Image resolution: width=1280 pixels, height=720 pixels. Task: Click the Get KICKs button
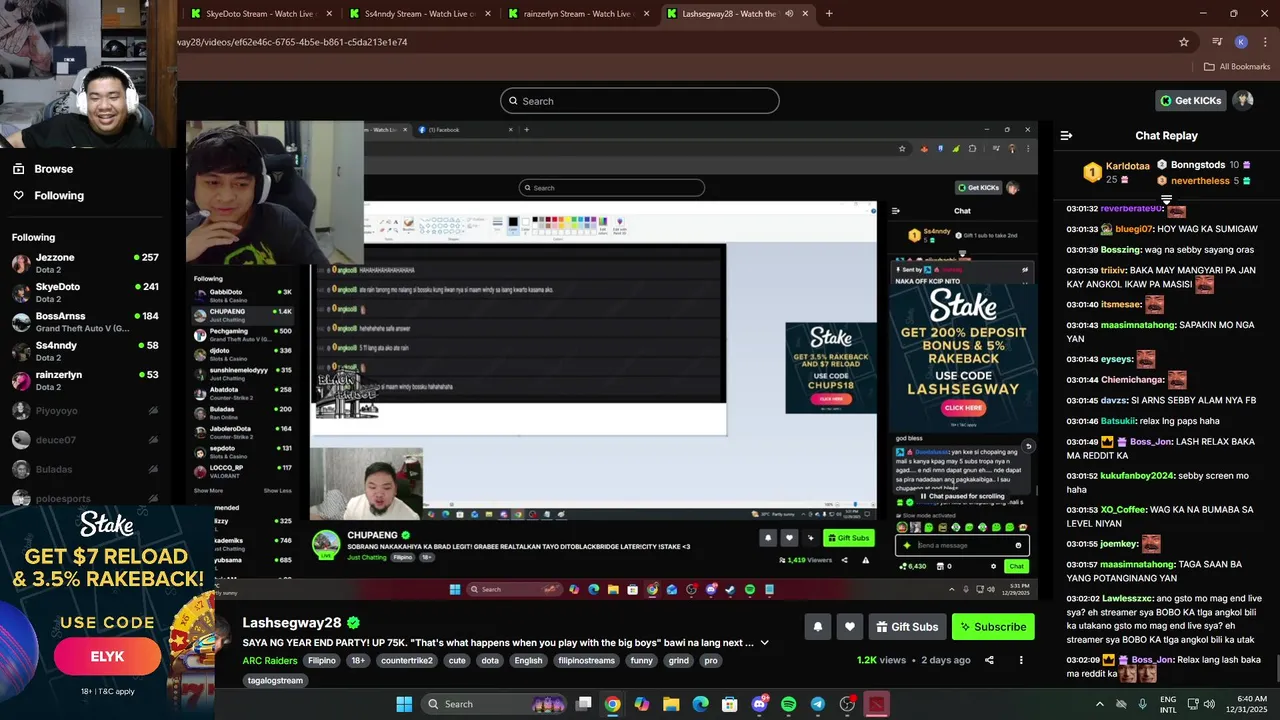pyautogui.click(x=1191, y=101)
